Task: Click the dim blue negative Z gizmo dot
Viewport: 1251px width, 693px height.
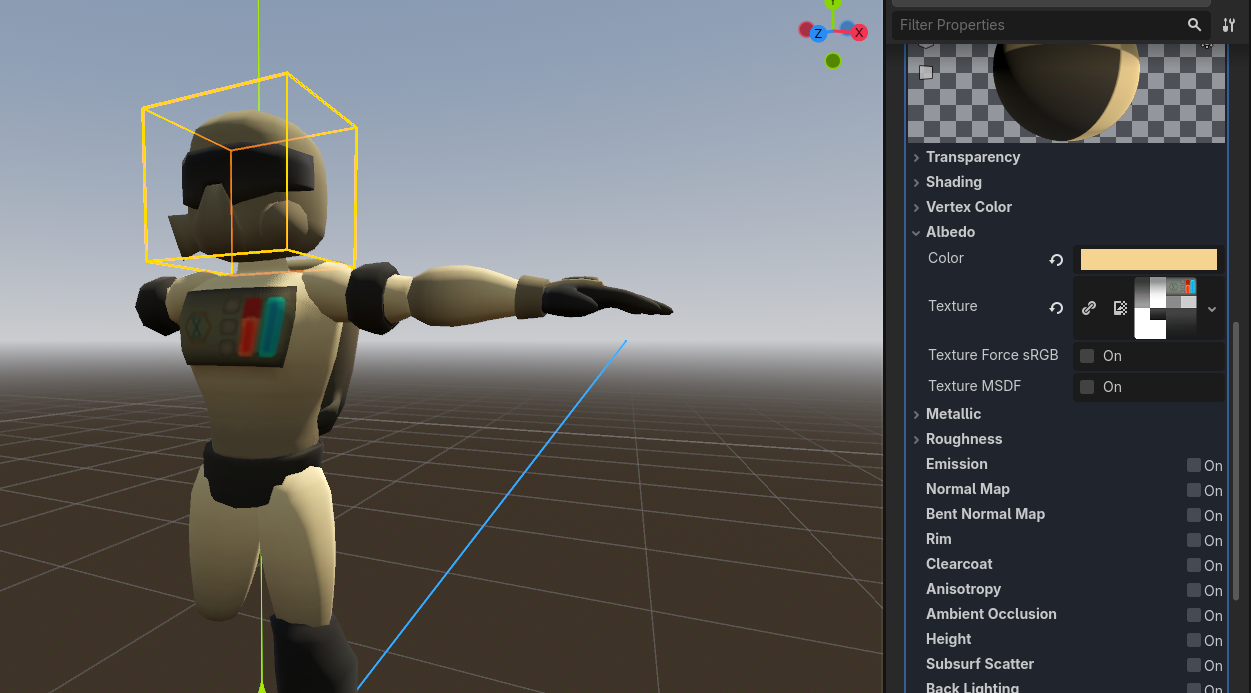Action: coord(847,27)
